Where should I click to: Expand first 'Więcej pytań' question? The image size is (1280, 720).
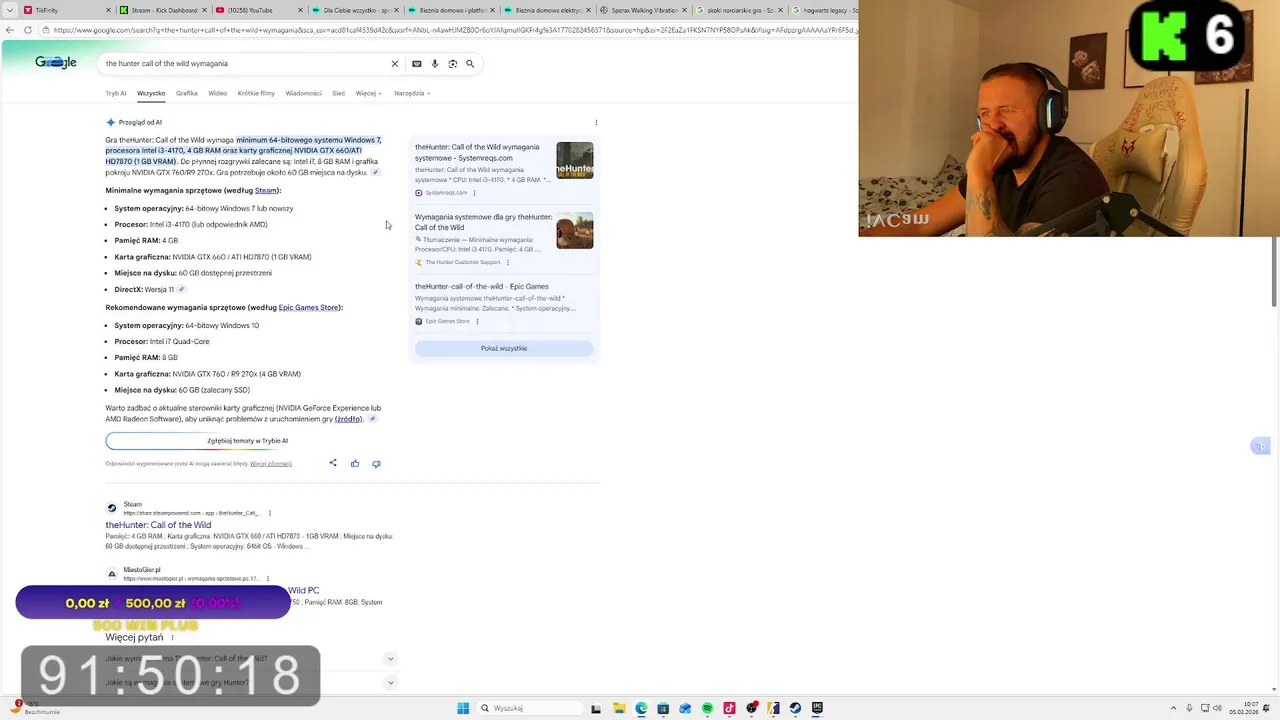coord(390,659)
